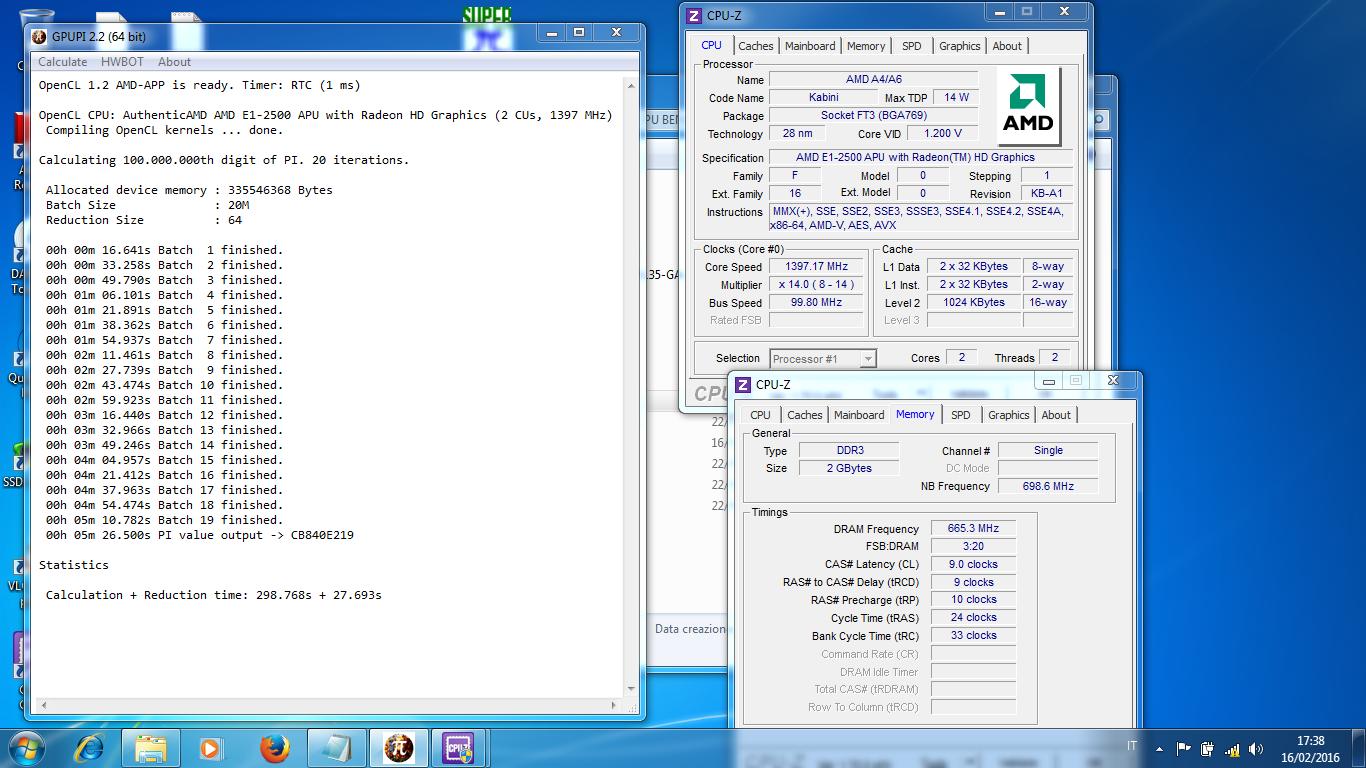Open SPD tab in lower CPU-Z window
This screenshot has height=768, width=1366.
click(x=961, y=415)
